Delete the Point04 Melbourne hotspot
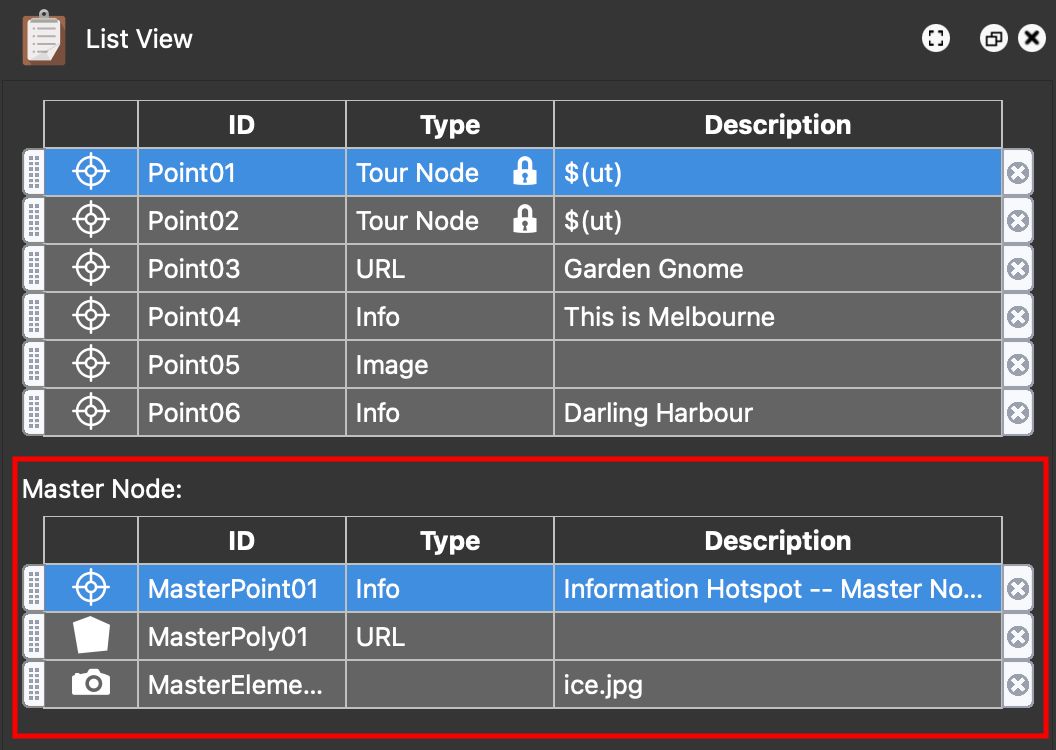Image resolution: width=1056 pixels, height=750 pixels. tap(1017, 316)
